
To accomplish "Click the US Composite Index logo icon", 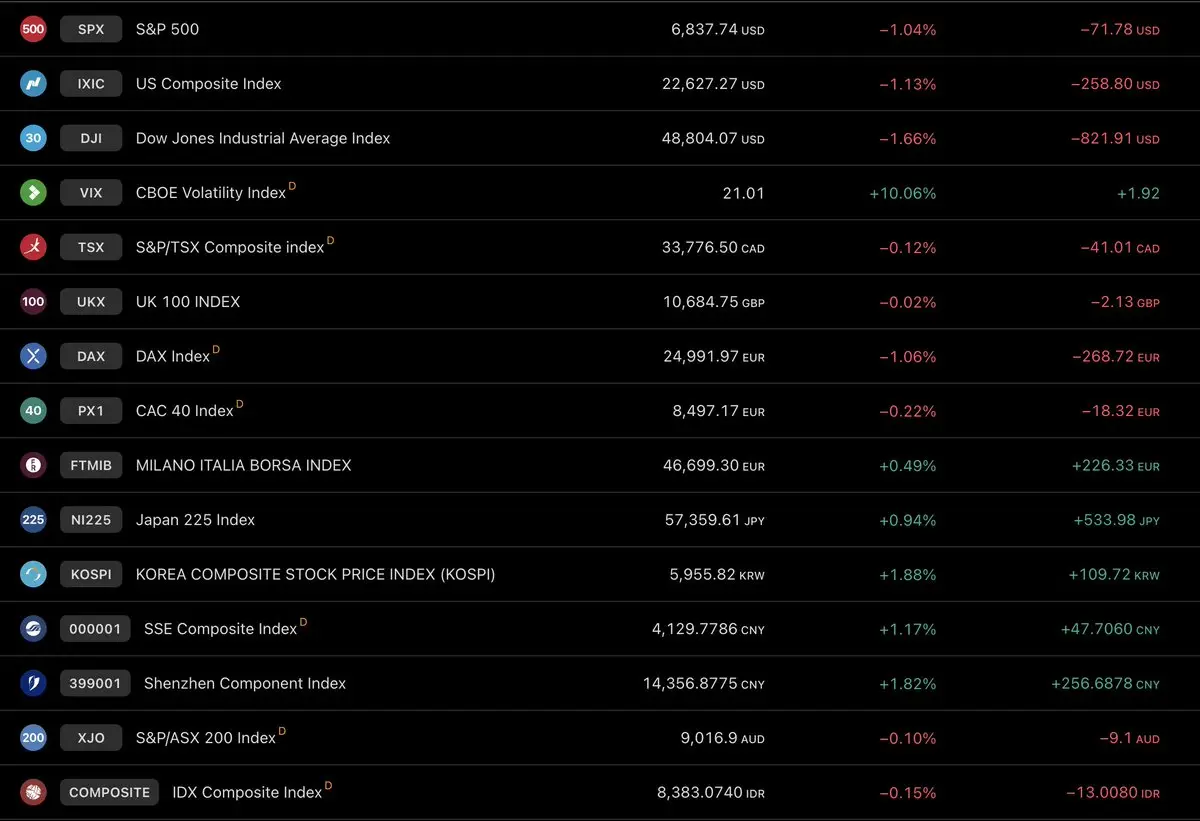I will coord(33,84).
